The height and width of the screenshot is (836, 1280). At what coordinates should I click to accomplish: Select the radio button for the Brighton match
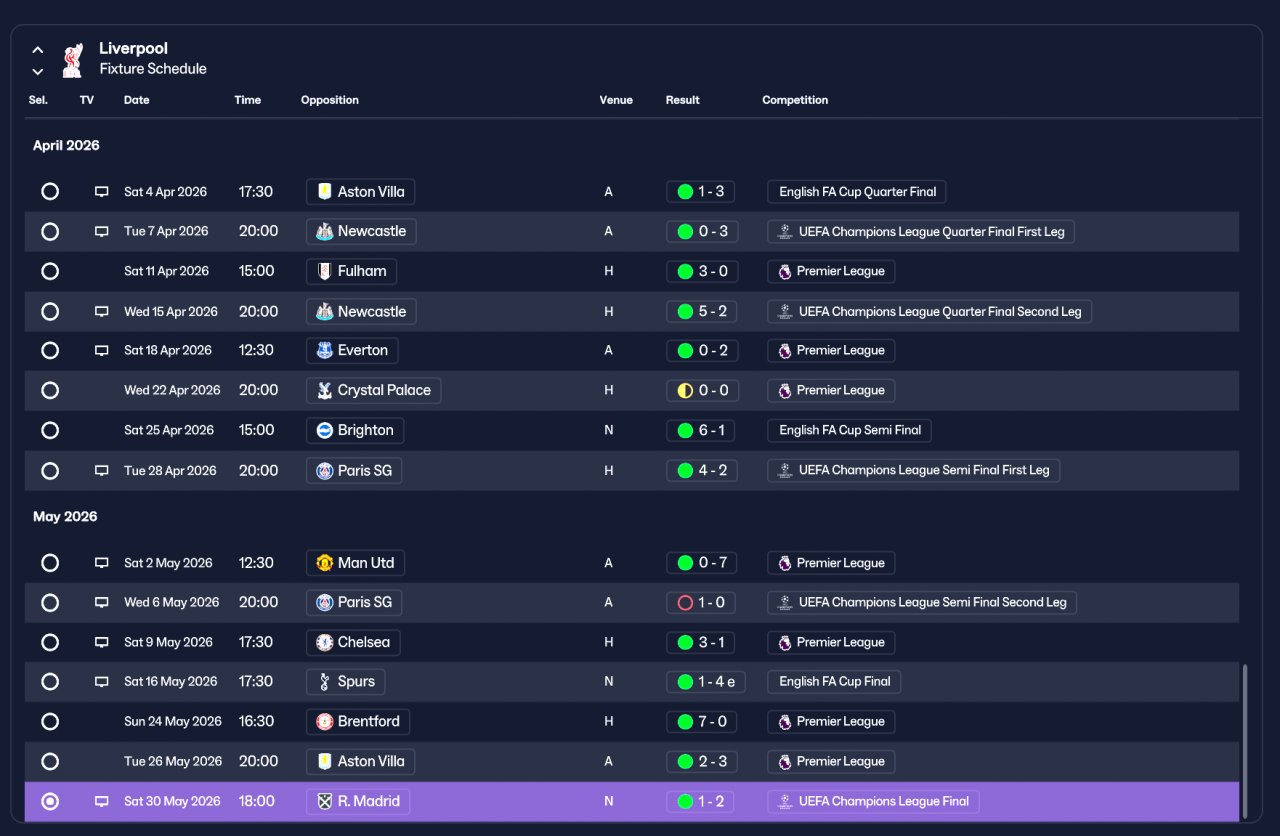point(50,430)
